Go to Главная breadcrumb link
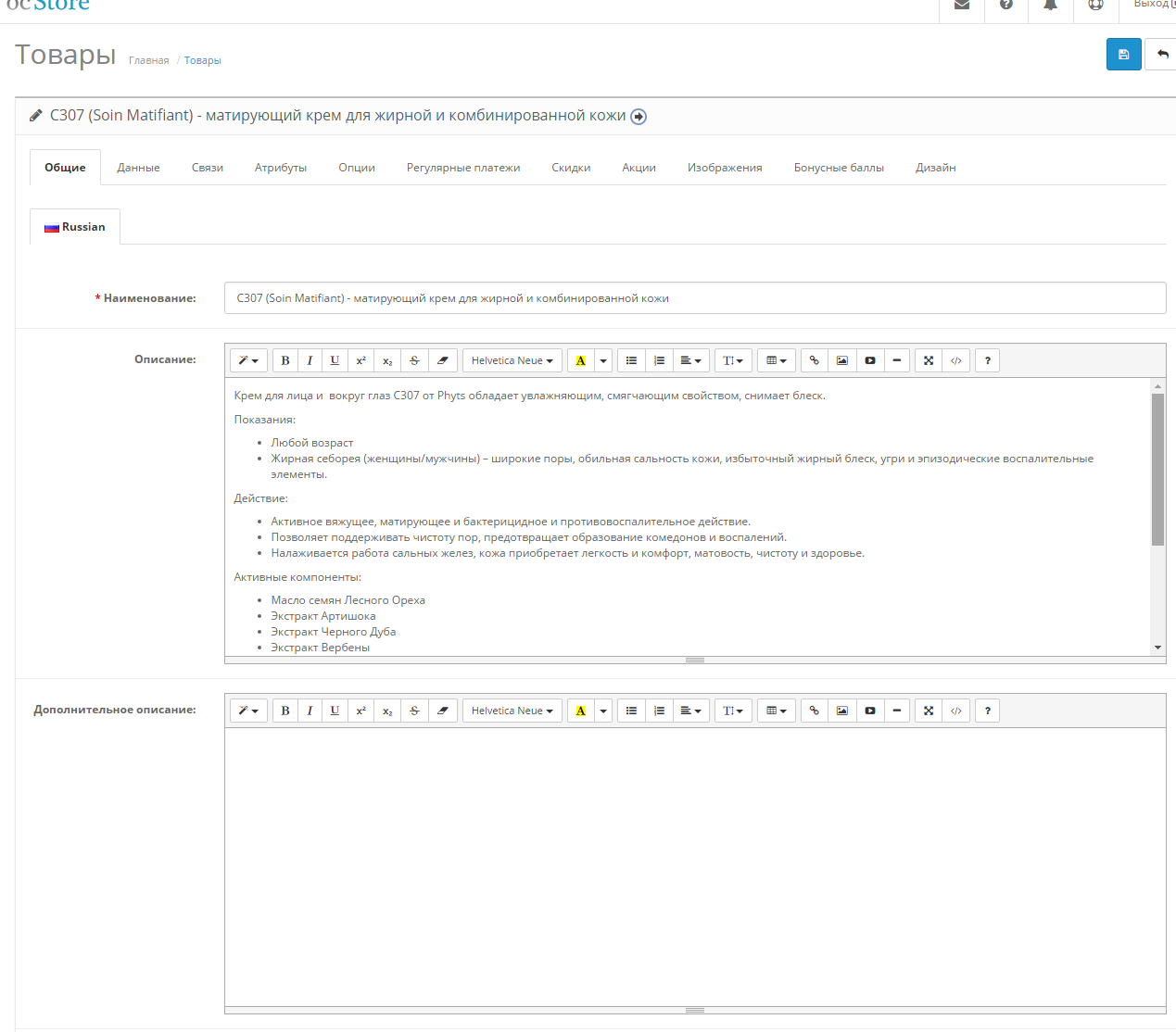1176x1032 pixels. (x=149, y=61)
